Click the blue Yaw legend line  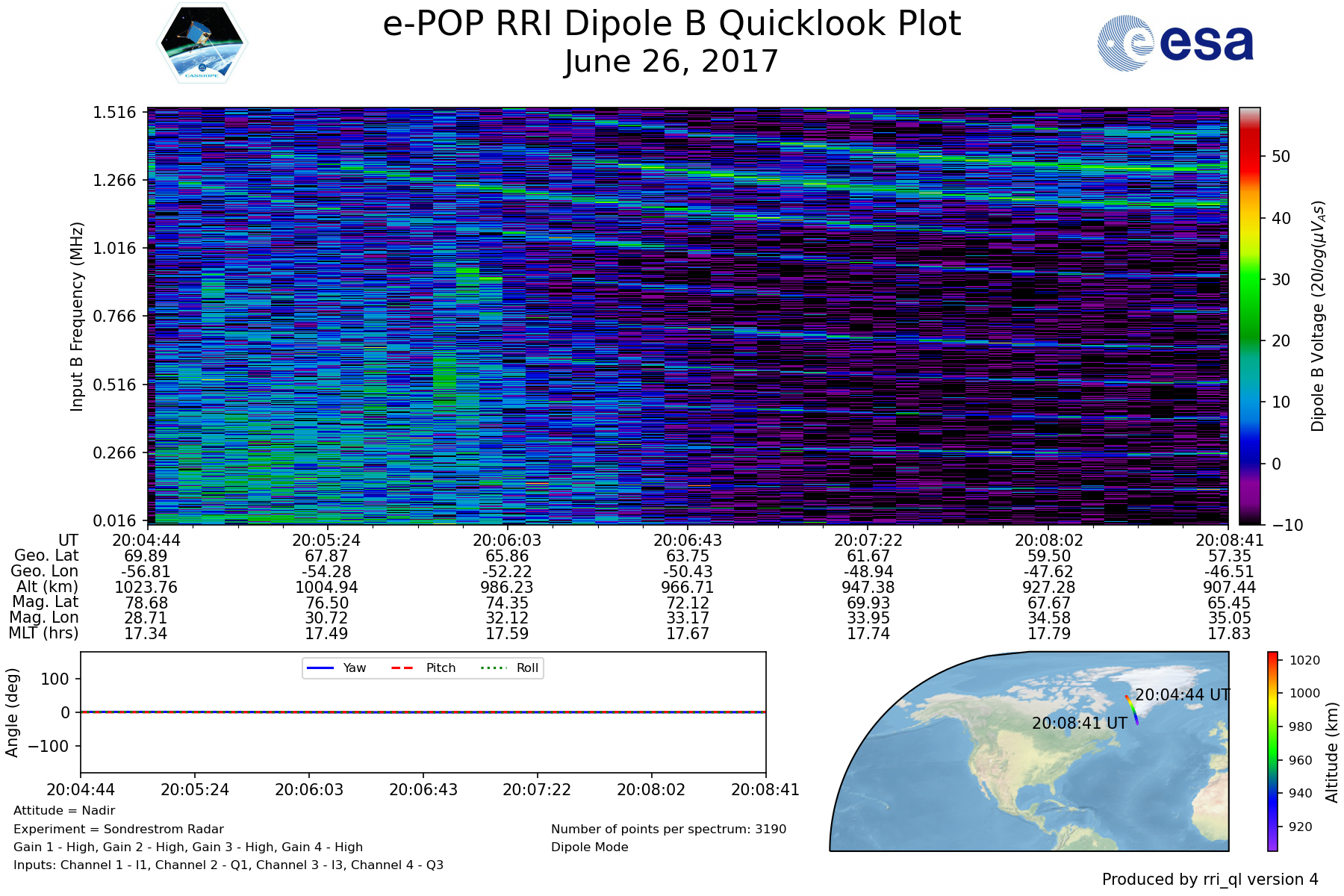pos(320,668)
